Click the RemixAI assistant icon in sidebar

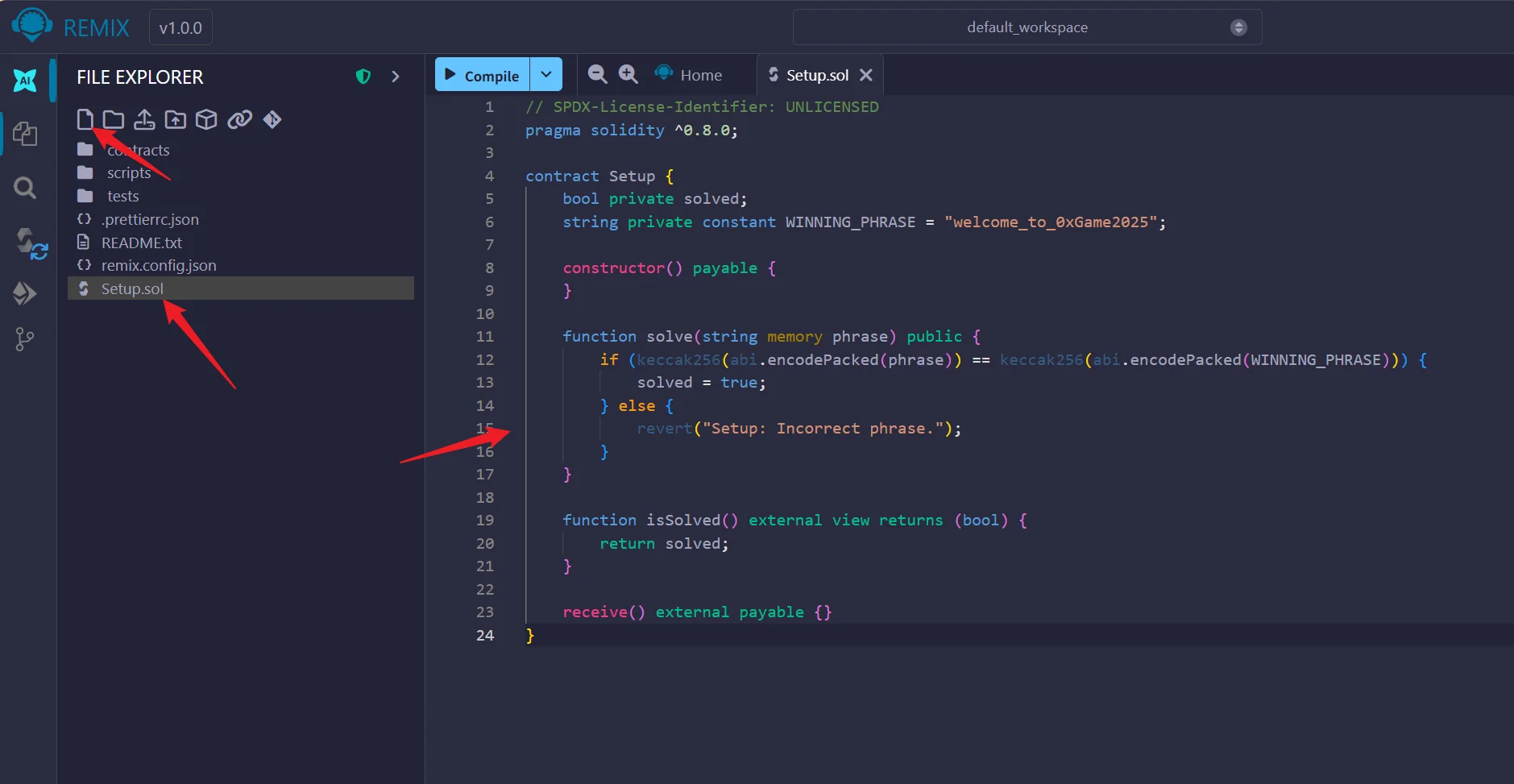tap(25, 80)
